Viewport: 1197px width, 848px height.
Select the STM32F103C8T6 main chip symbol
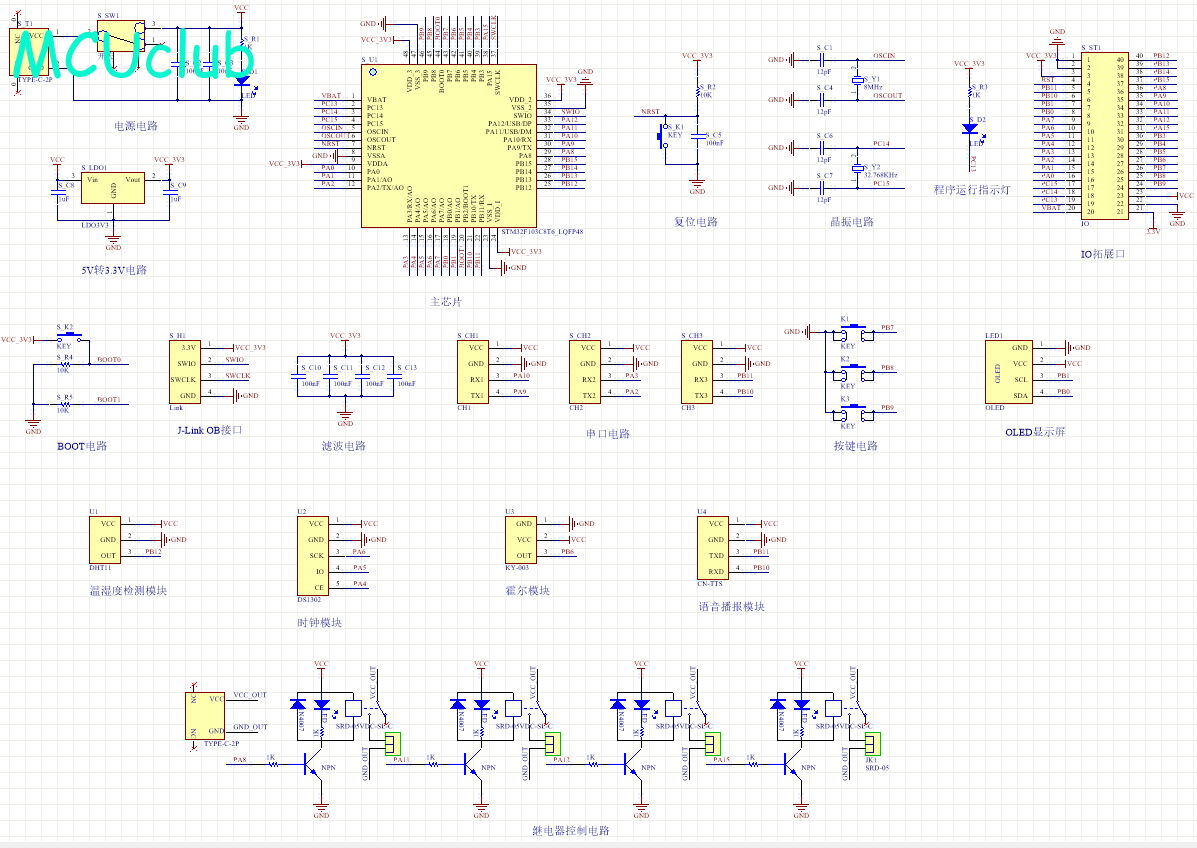(449, 146)
